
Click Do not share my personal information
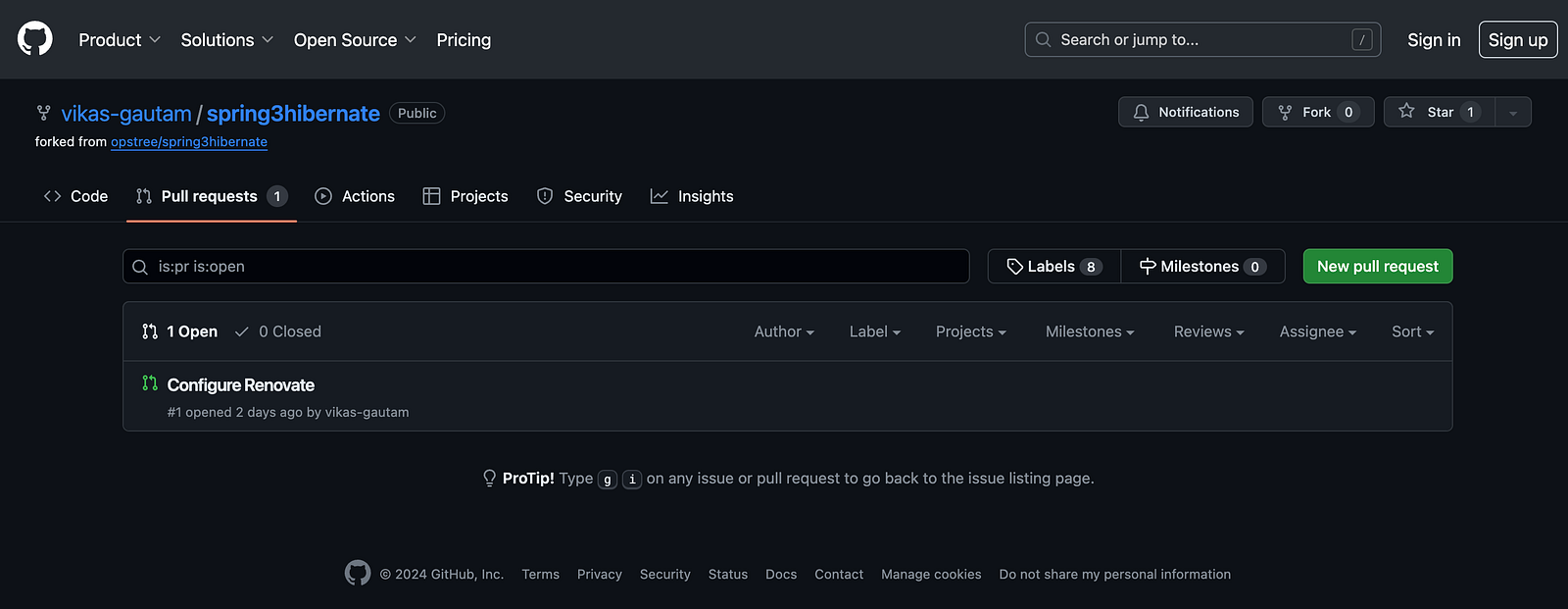tap(1115, 575)
